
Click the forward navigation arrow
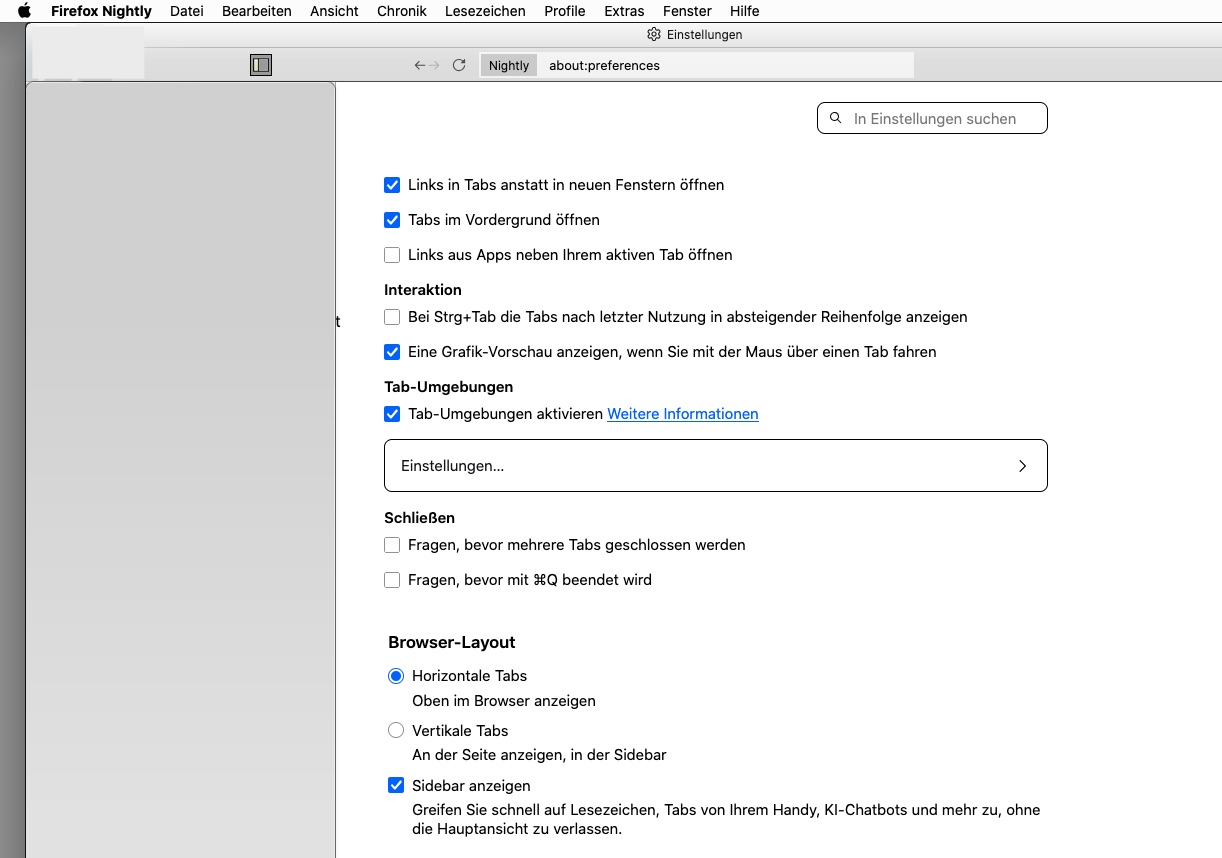point(434,65)
